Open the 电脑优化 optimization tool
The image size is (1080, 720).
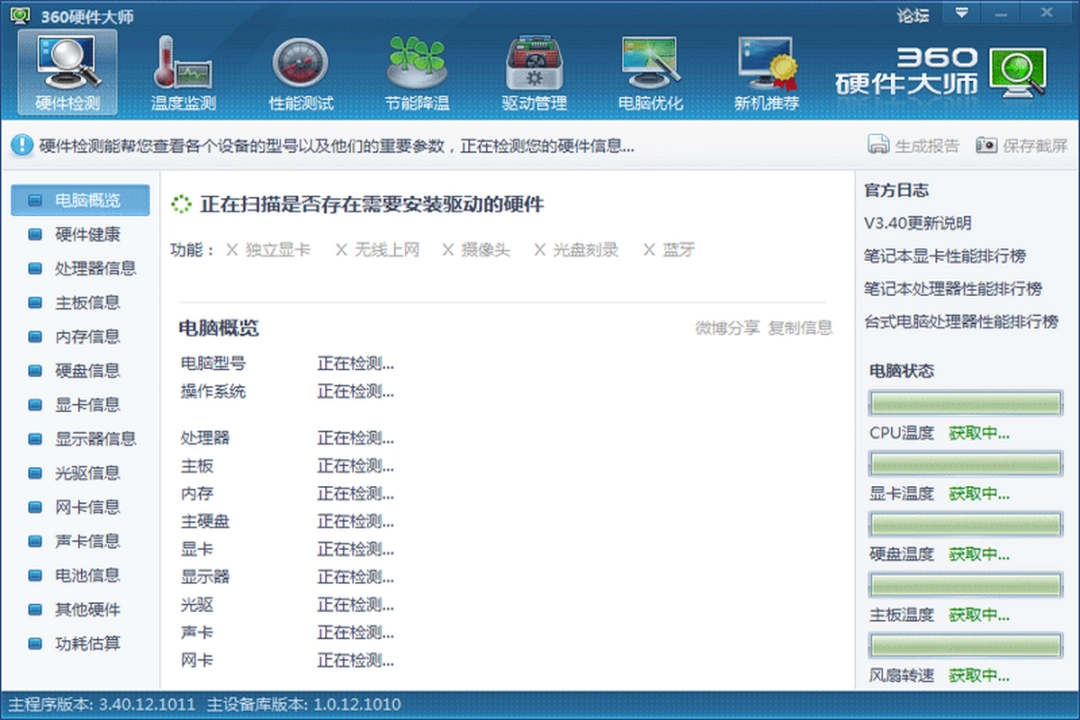click(649, 70)
